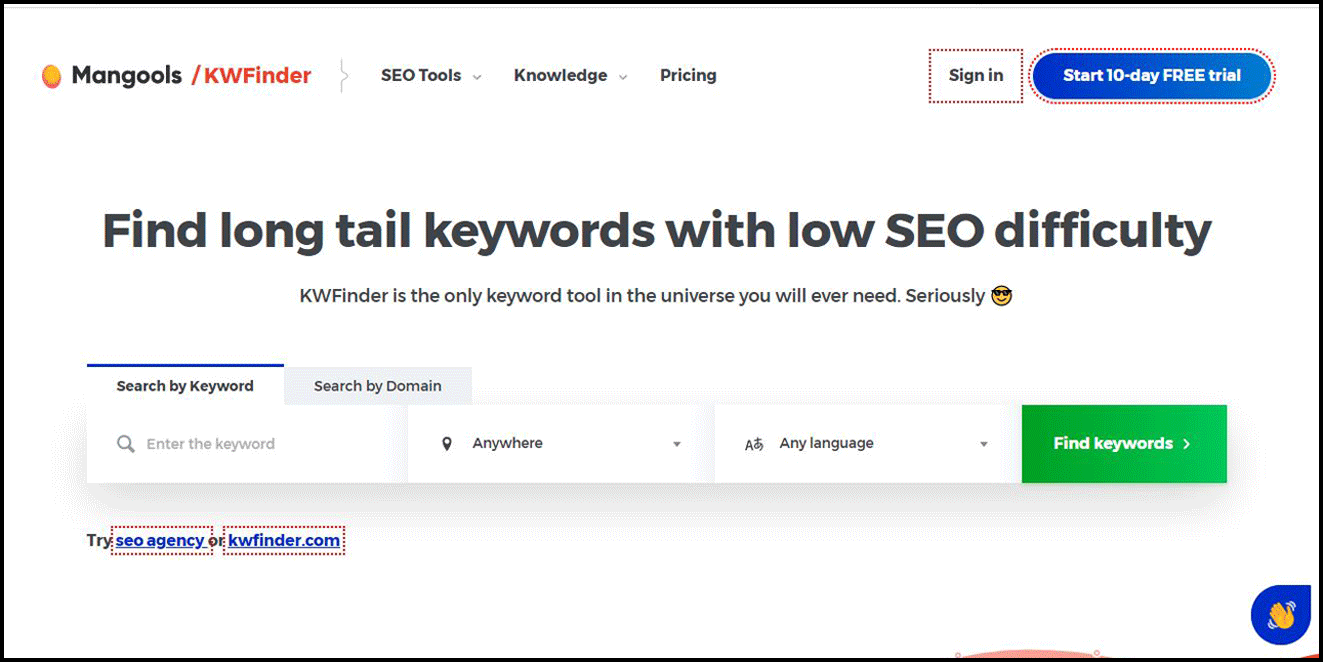Open the Any language dropdown
This screenshot has width=1323, height=662.
click(867, 444)
